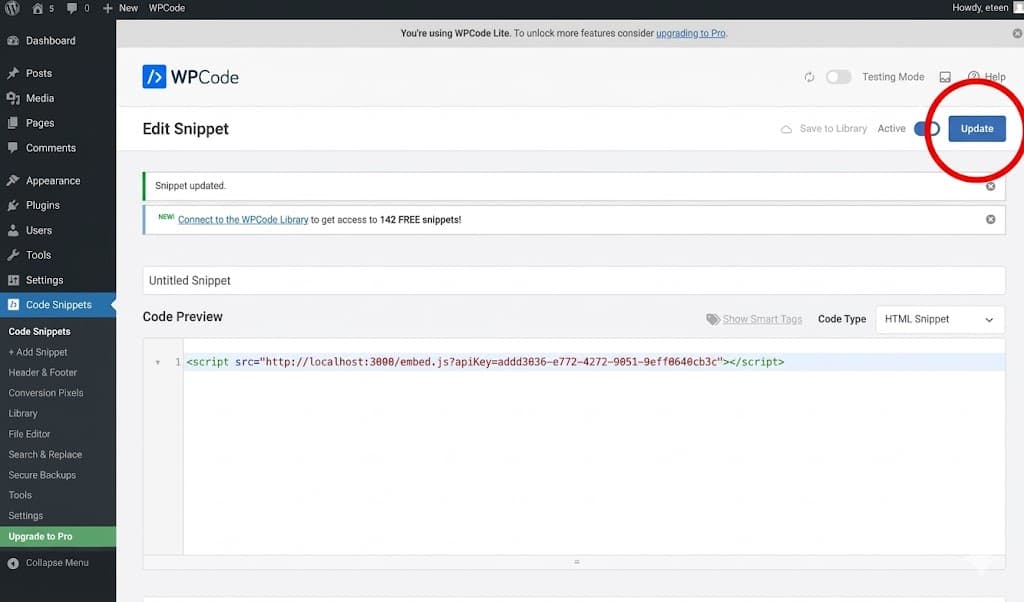The height and width of the screenshot is (602, 1024).
Task: Click the site home icon in the admin bar
Action: click(x=38, y=8)
